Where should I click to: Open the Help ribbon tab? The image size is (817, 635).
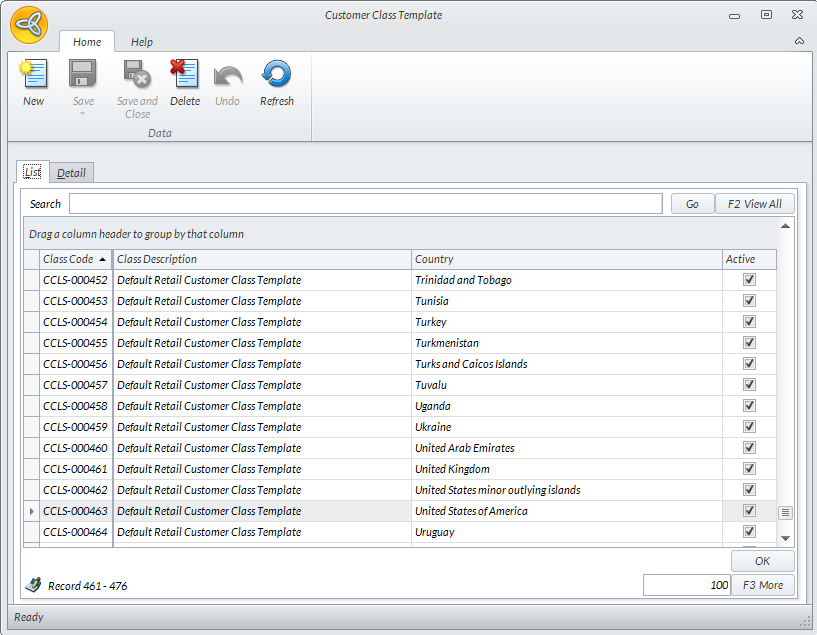click(142, 42)
